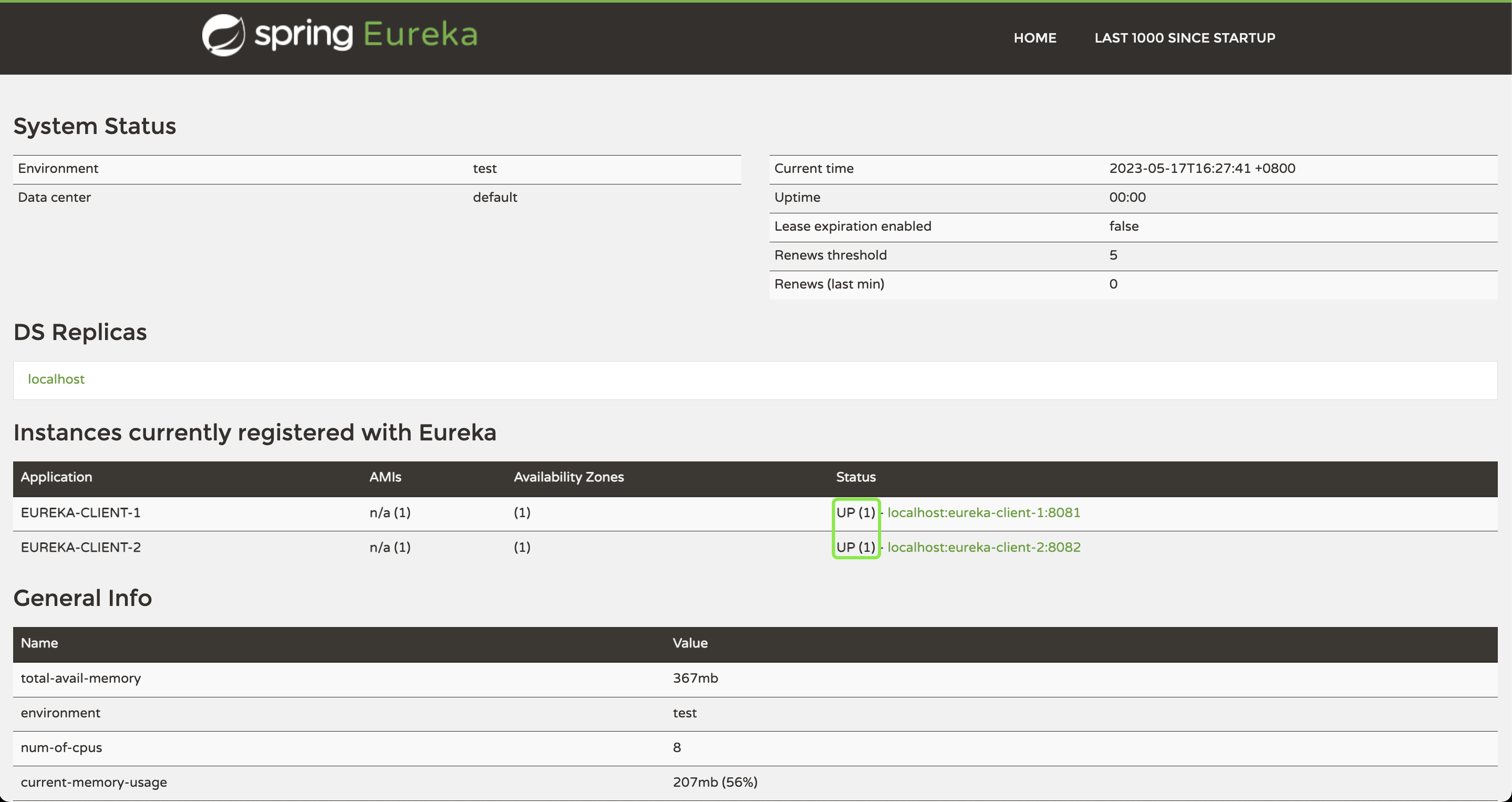Select the EUREKA-CLIENT-2 application cell
Screen dimensions: 1512x802
(x=80, y=547)
